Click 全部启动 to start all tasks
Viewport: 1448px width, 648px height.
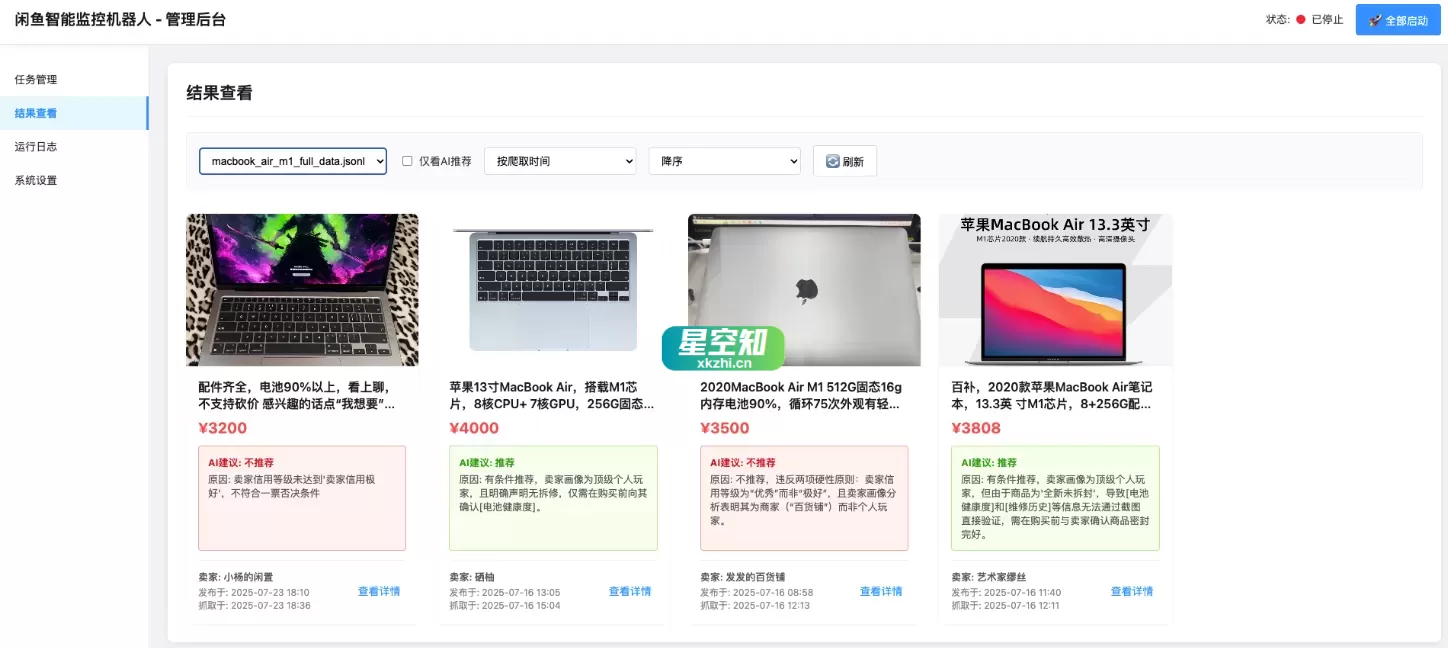(1398, 19)
